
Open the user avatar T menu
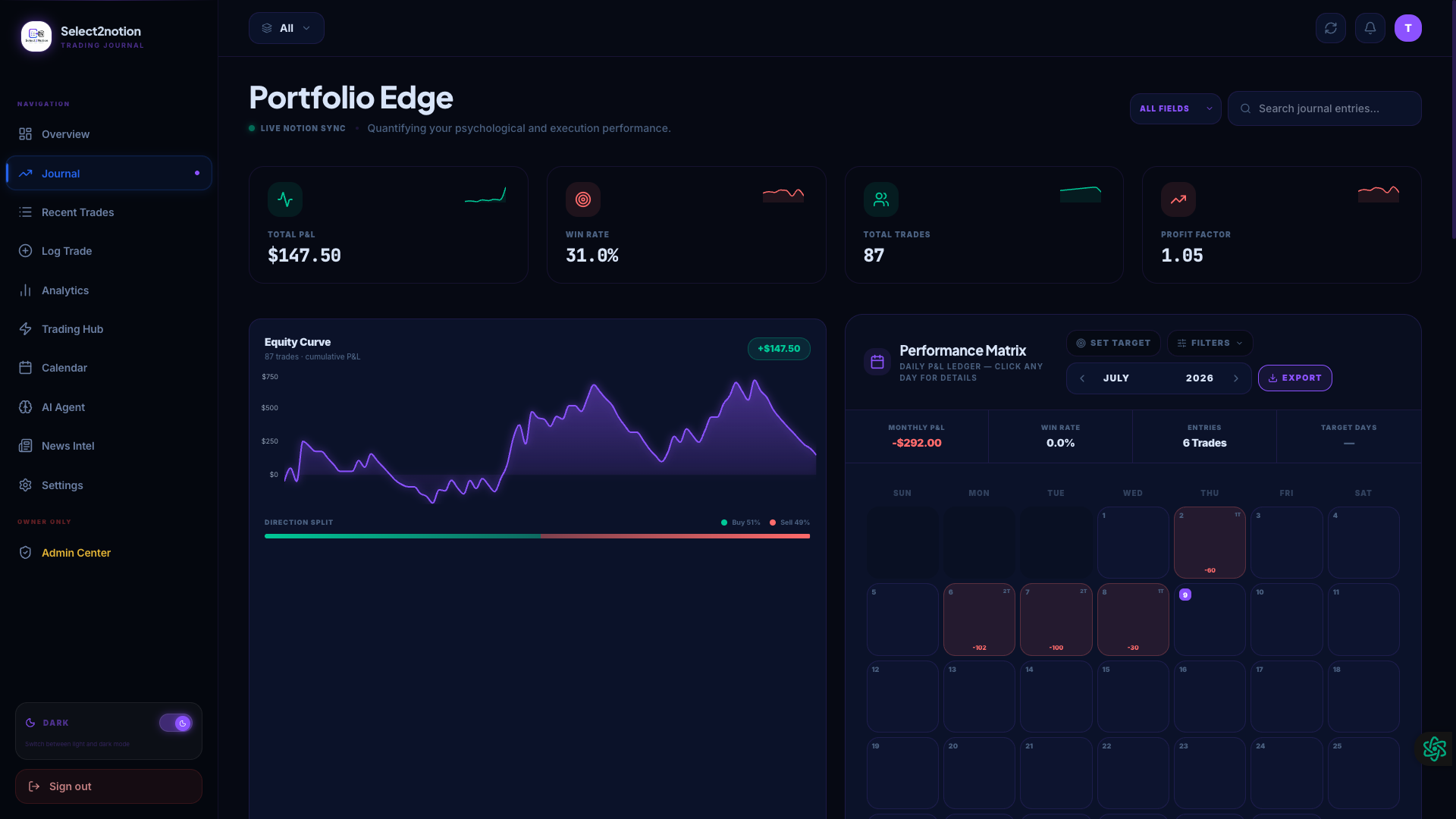coord(1408,28)
